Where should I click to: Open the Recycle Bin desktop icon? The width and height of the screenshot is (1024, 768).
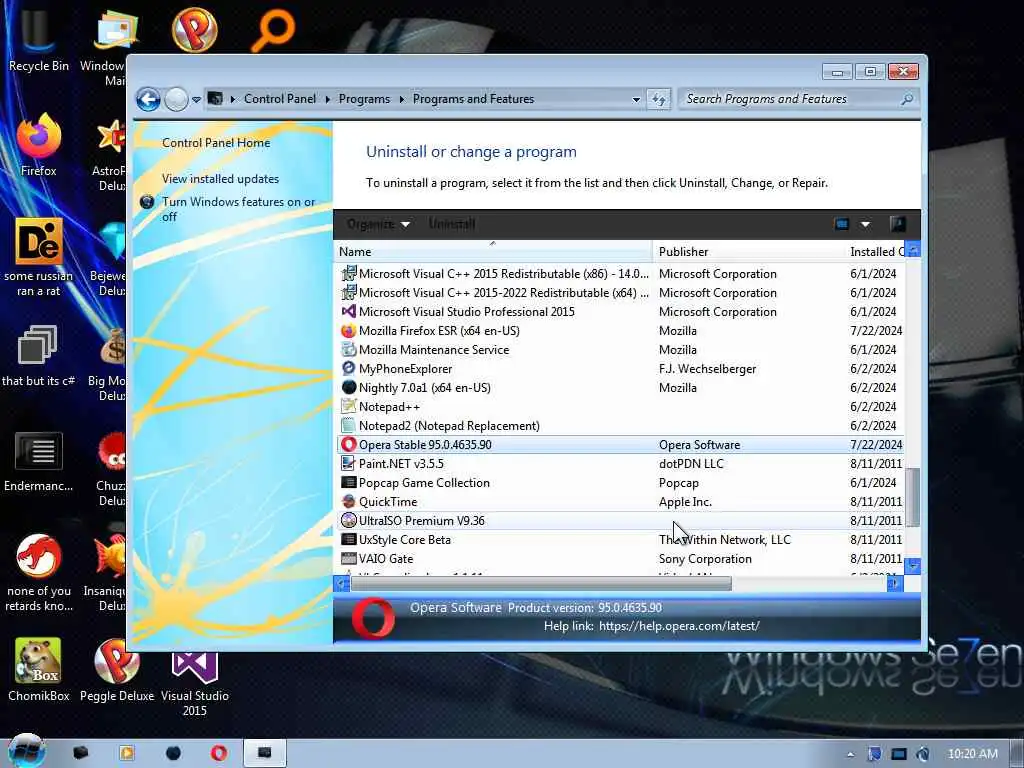[38, 39]
